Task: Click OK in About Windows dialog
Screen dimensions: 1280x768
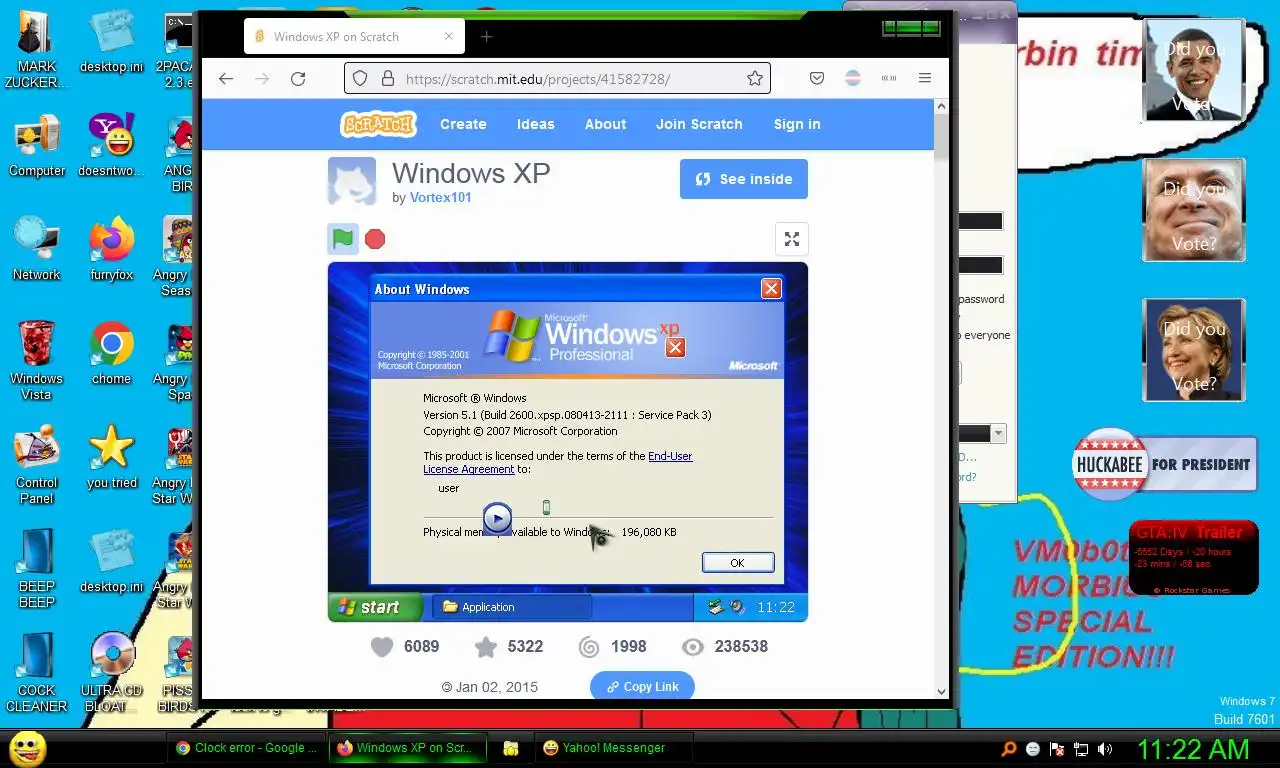Action: point(738,562)
